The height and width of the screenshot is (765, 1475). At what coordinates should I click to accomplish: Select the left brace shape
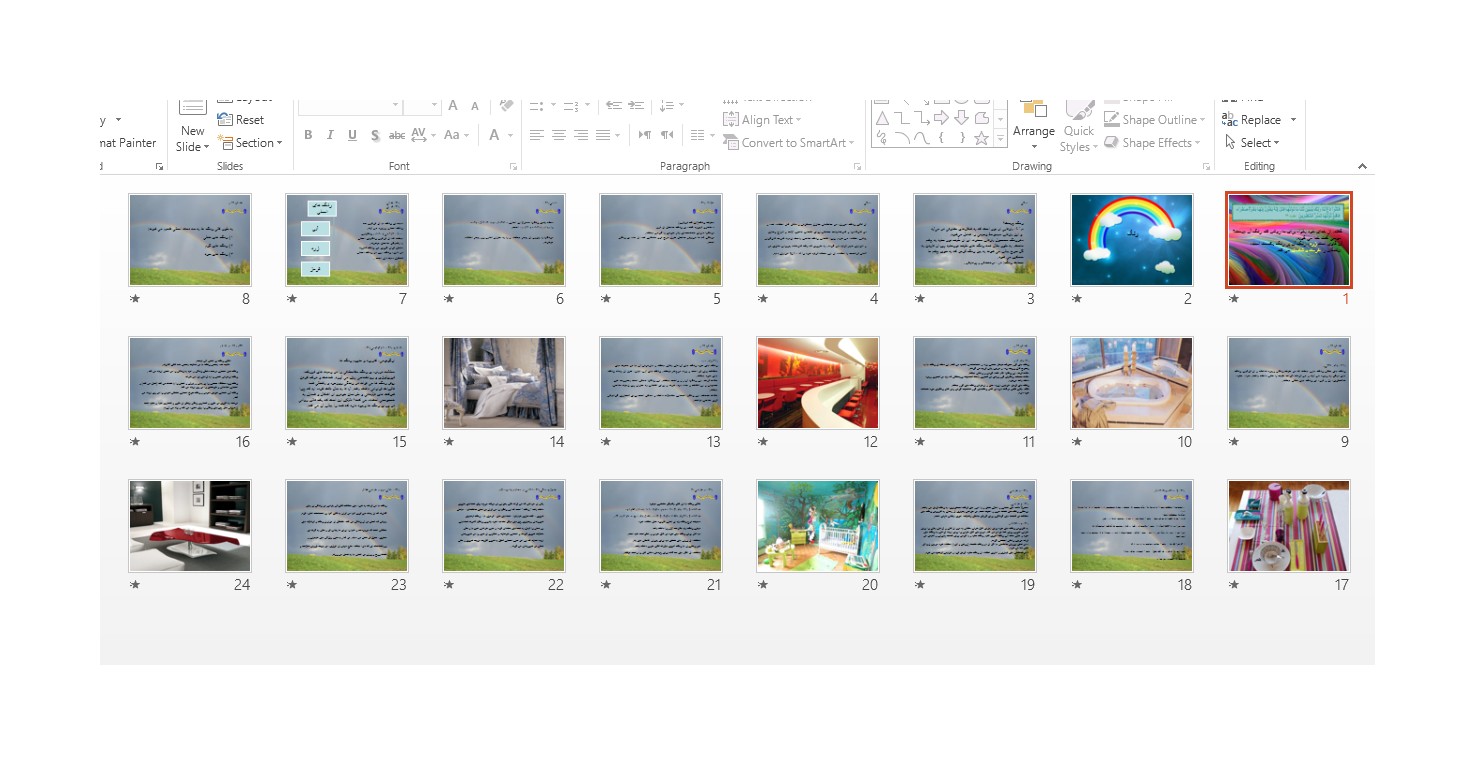point(941,138)
